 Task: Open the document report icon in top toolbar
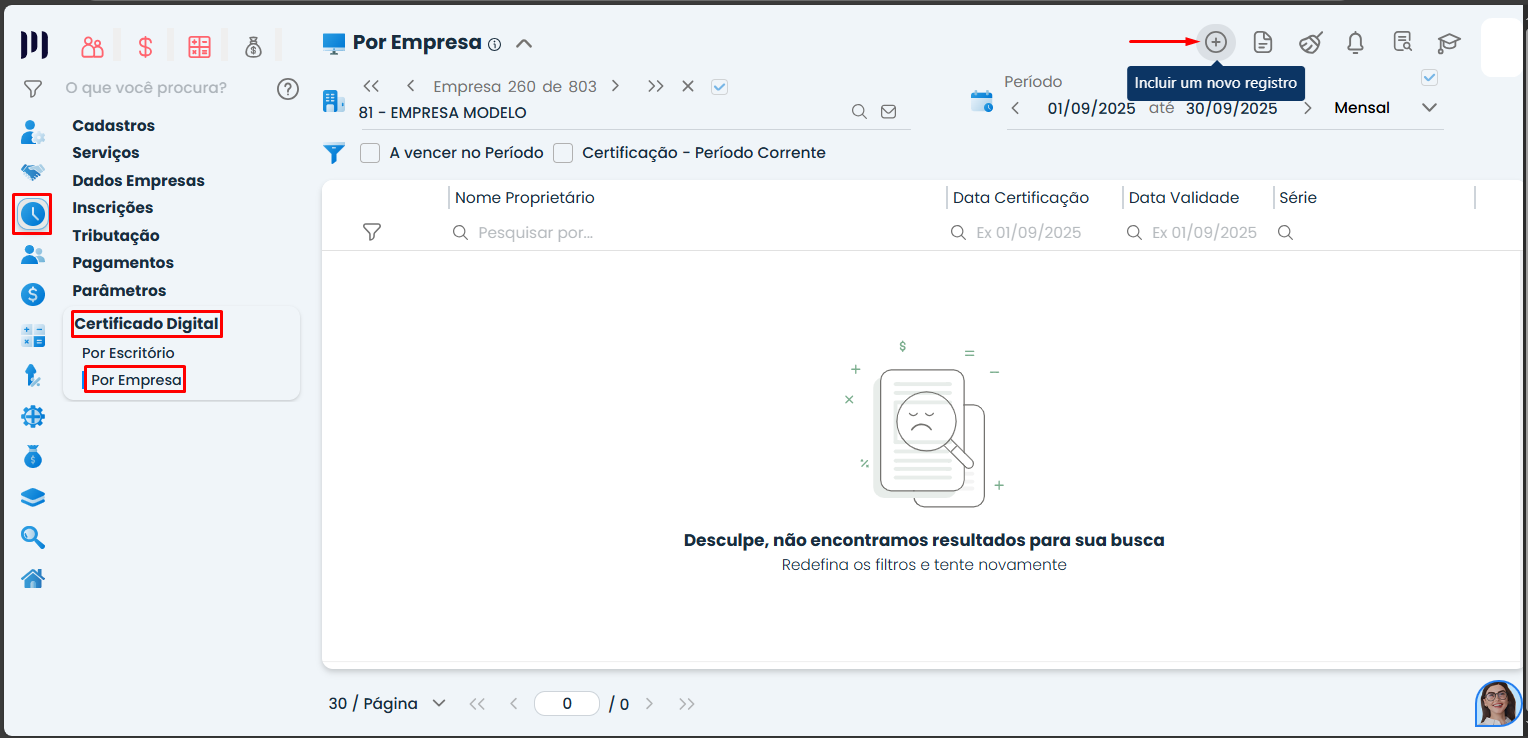[1263, 42]
